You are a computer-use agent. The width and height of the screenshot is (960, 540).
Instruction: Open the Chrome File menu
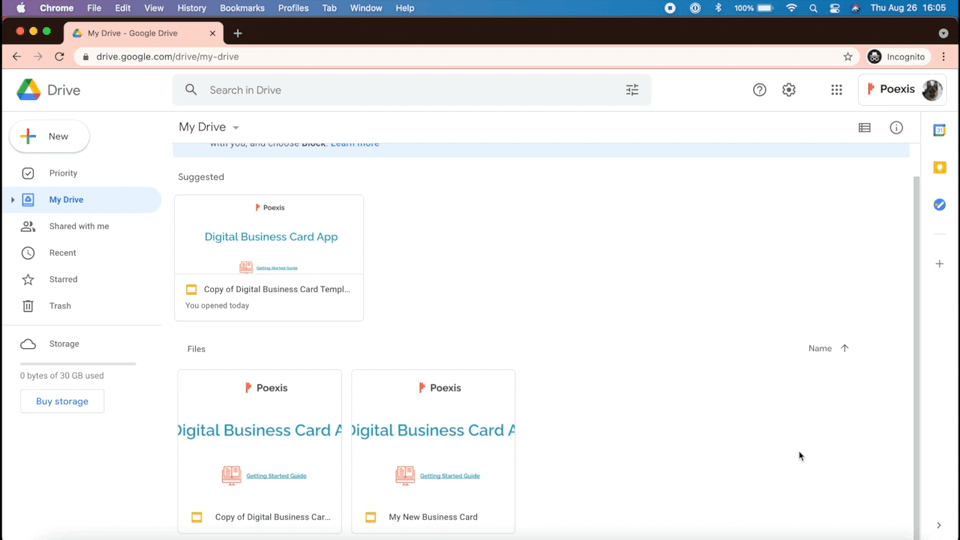click(94, 8)
